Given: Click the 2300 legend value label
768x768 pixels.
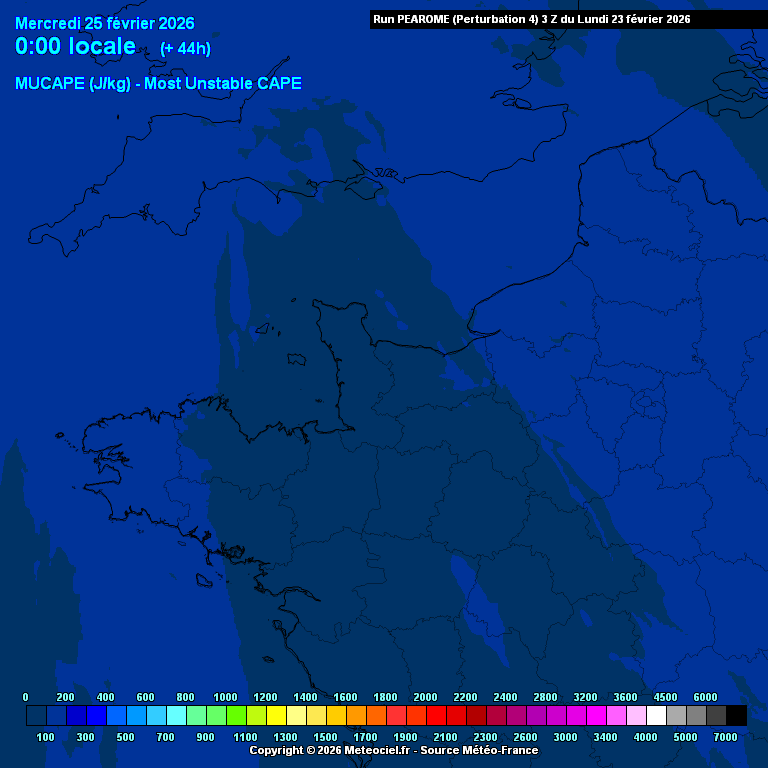Looking at the screenshot, I should click(485, 737).
